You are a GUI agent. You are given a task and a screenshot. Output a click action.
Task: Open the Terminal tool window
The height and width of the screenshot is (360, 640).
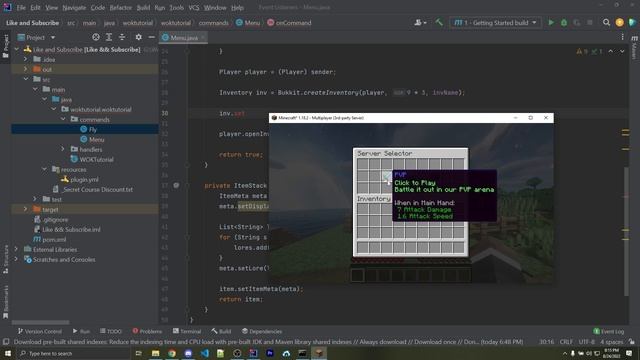coord(187,331)
